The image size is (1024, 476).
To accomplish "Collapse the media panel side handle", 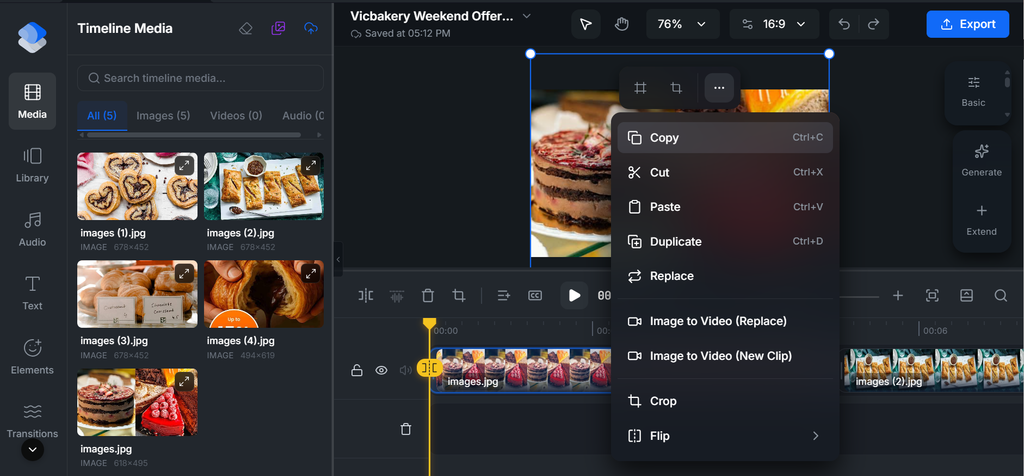I will tap(338, 259).
